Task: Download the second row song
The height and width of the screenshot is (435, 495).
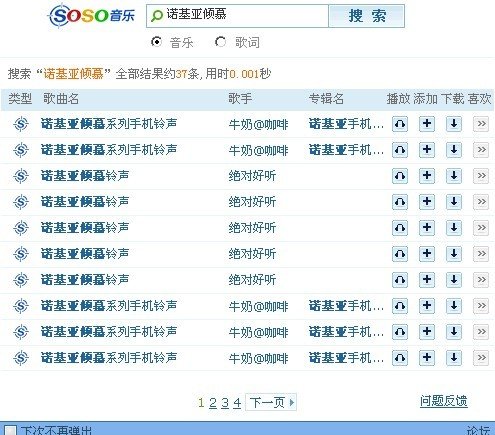Action: (x=454, y=150)
